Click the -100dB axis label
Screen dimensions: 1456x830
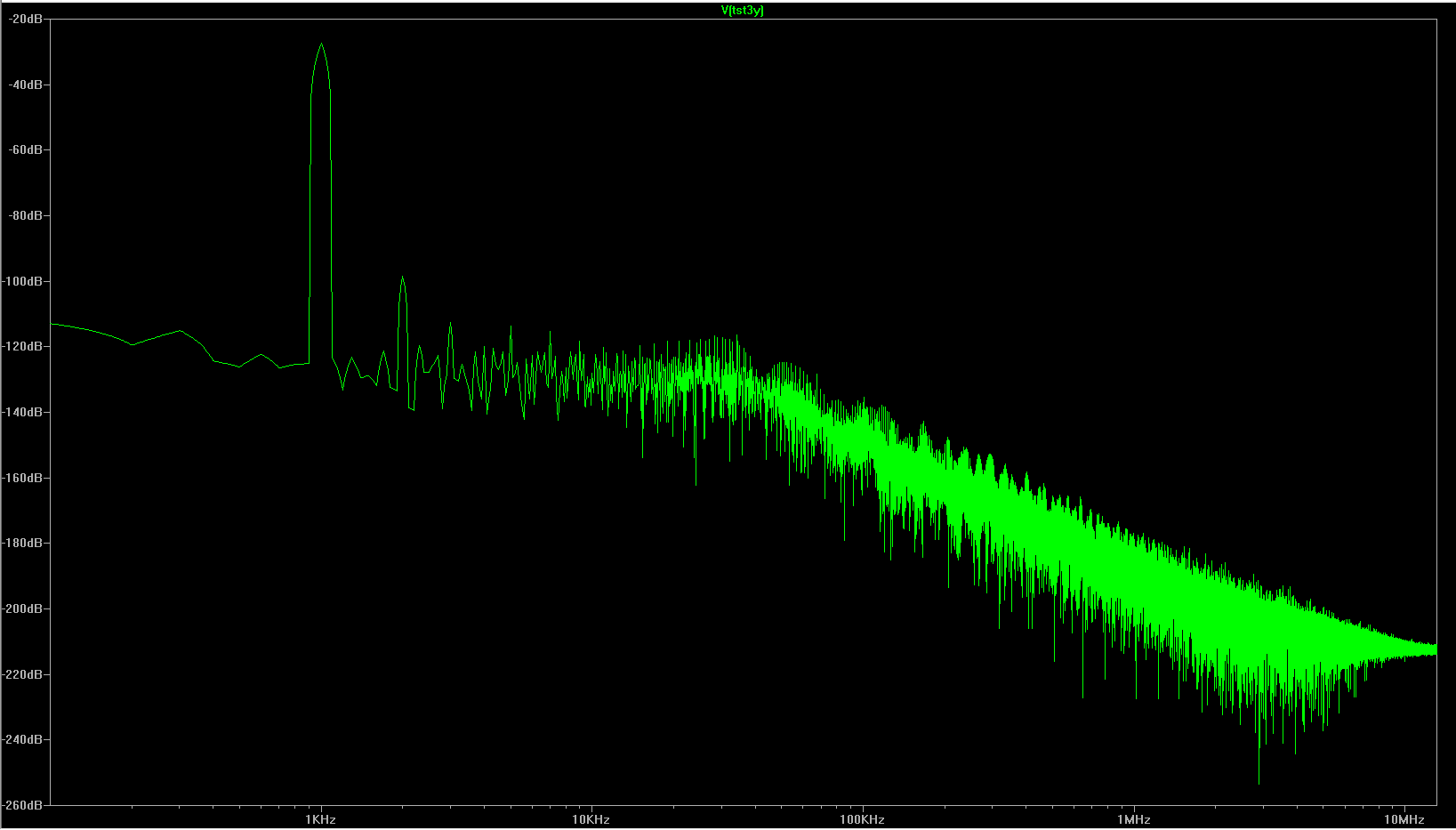point(23,281)
